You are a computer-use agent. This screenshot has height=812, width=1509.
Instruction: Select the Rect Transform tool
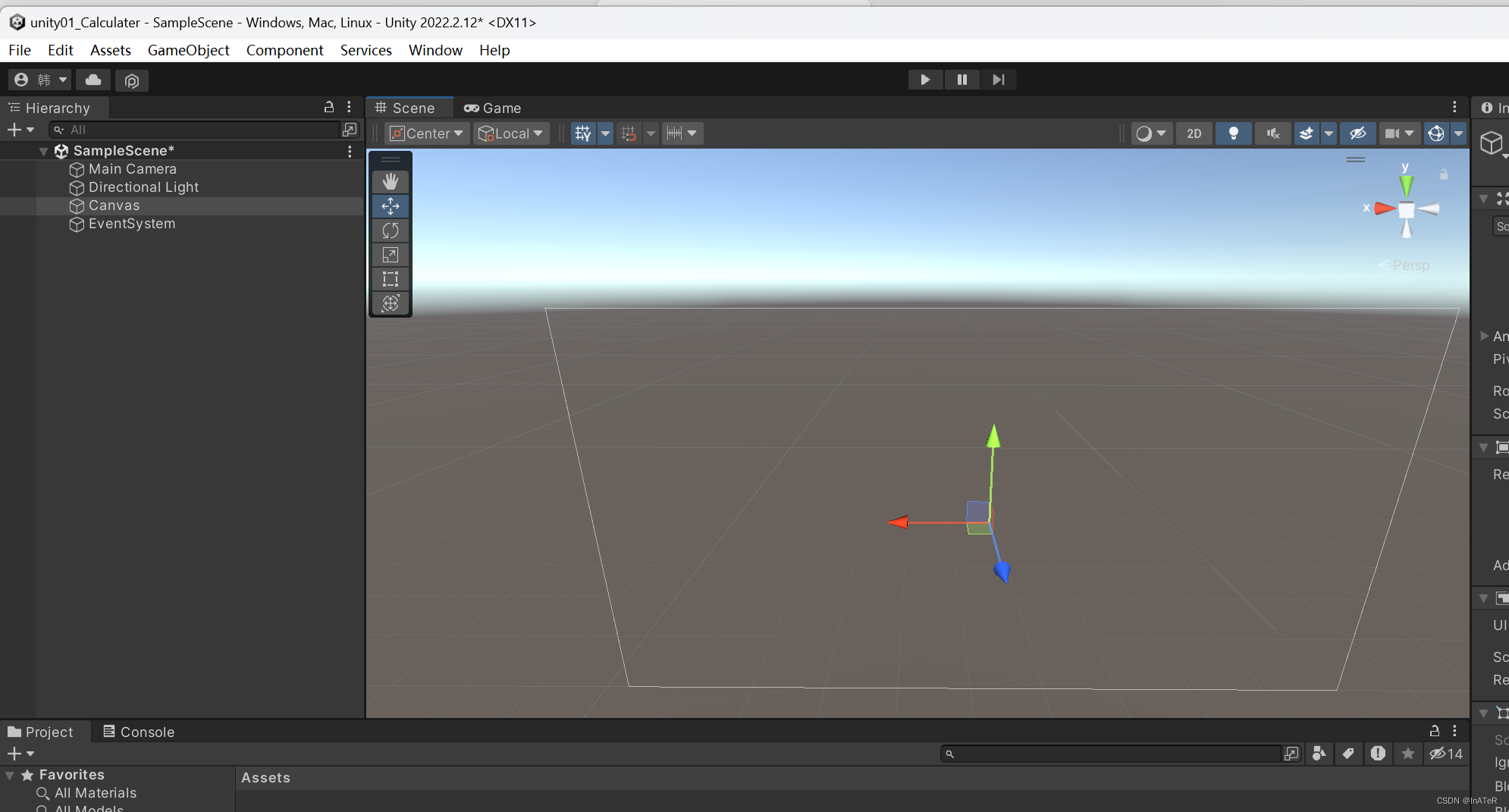tap(391, 279)
